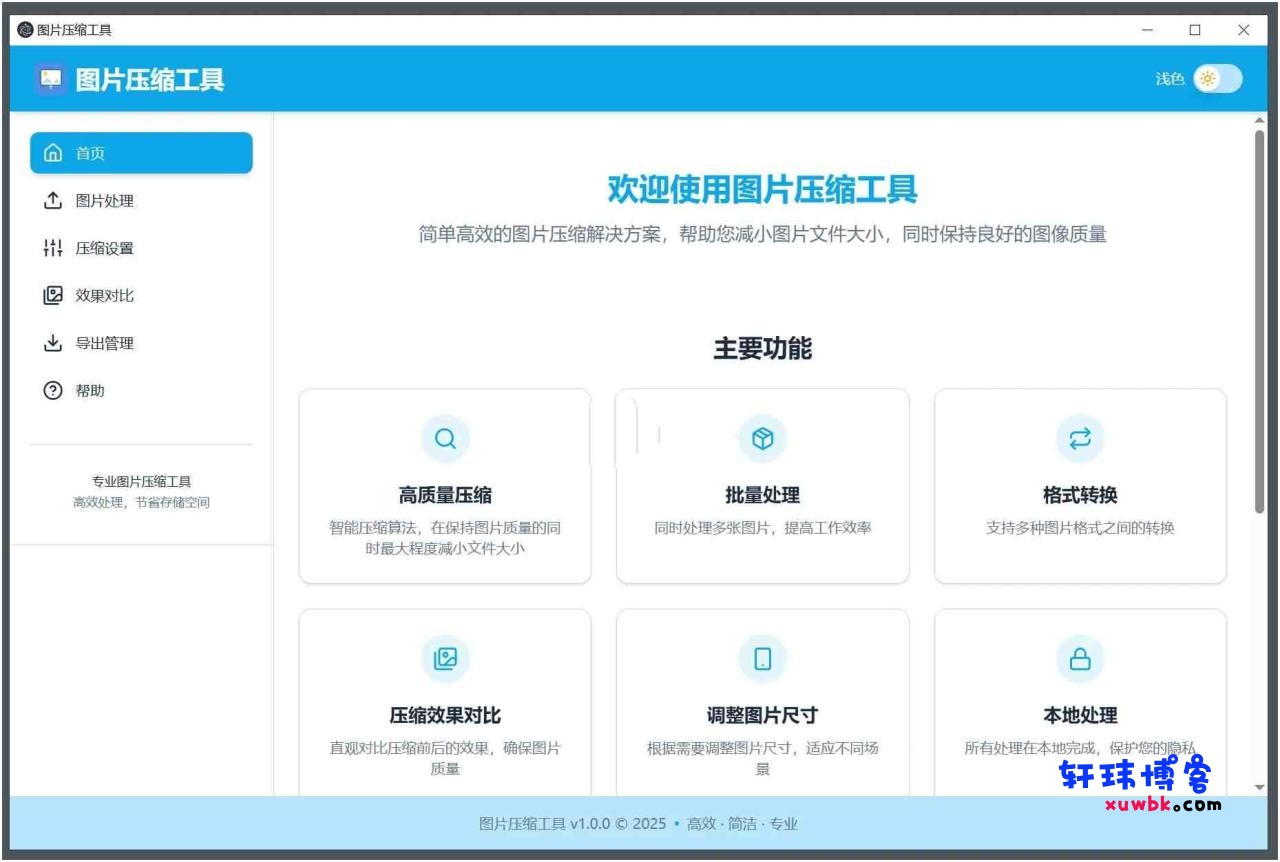Open 导出管理 in the sidebar
Viewport: 1280px width, 862px height.
[x=141, y=343]
